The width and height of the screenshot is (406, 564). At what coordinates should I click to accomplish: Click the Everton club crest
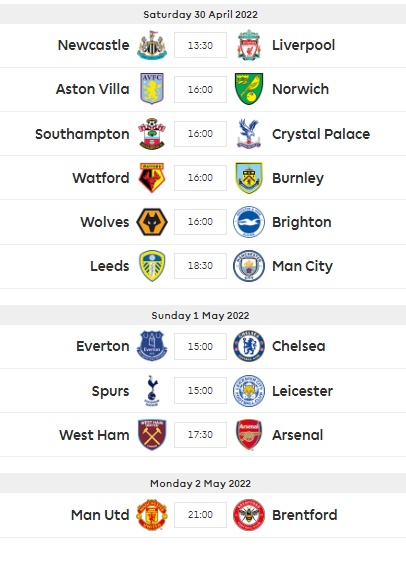[x=152, y=346]
